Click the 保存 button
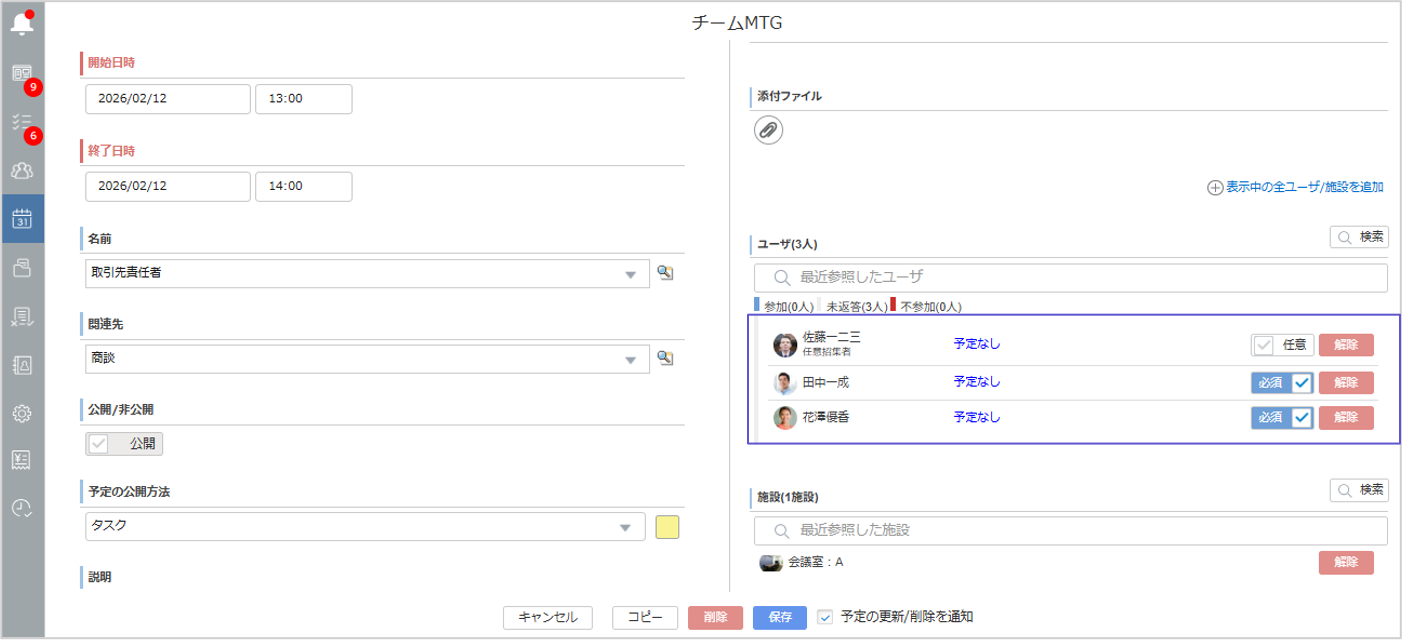The image size is (1402, 640). (x=779, y=617)
